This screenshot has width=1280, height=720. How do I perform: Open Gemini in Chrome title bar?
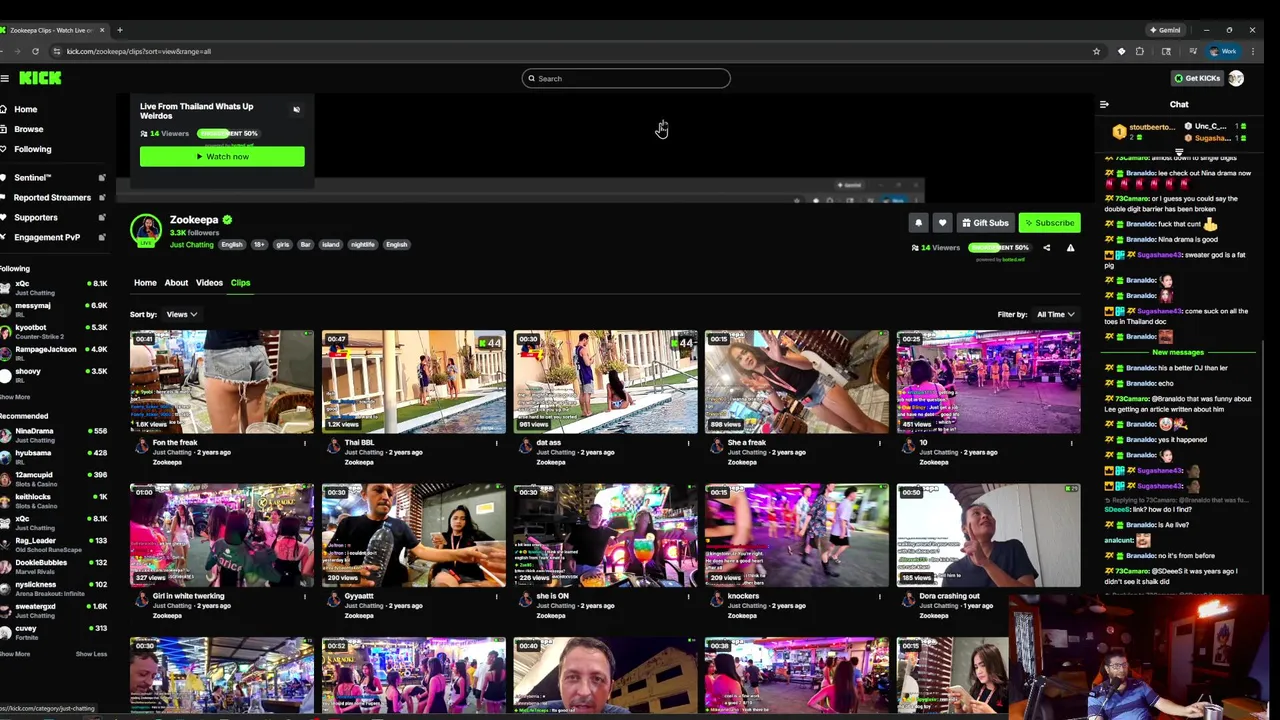[x=1165, y=30]
